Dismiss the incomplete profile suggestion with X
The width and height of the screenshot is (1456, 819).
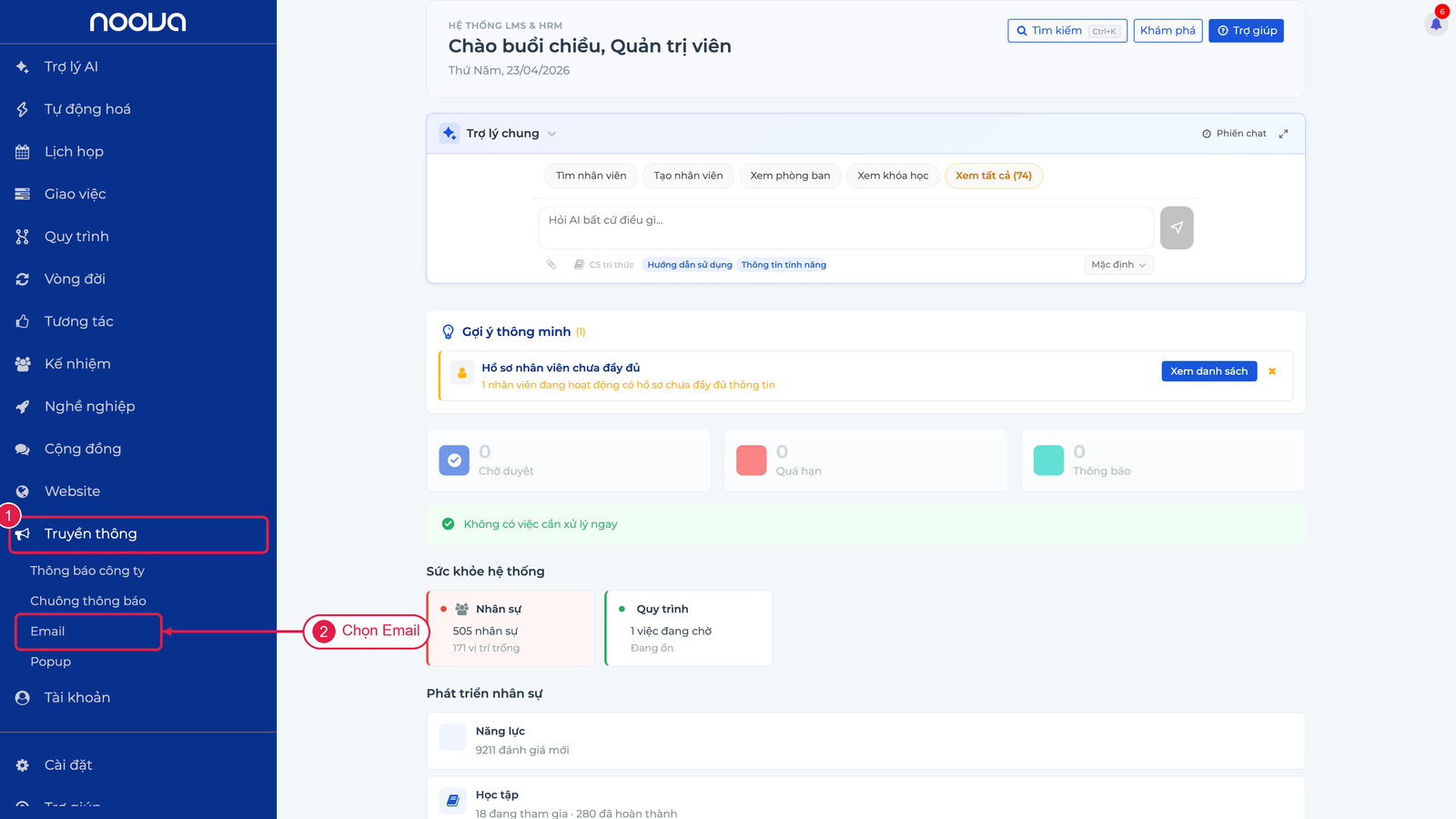tap(1272, 371)
